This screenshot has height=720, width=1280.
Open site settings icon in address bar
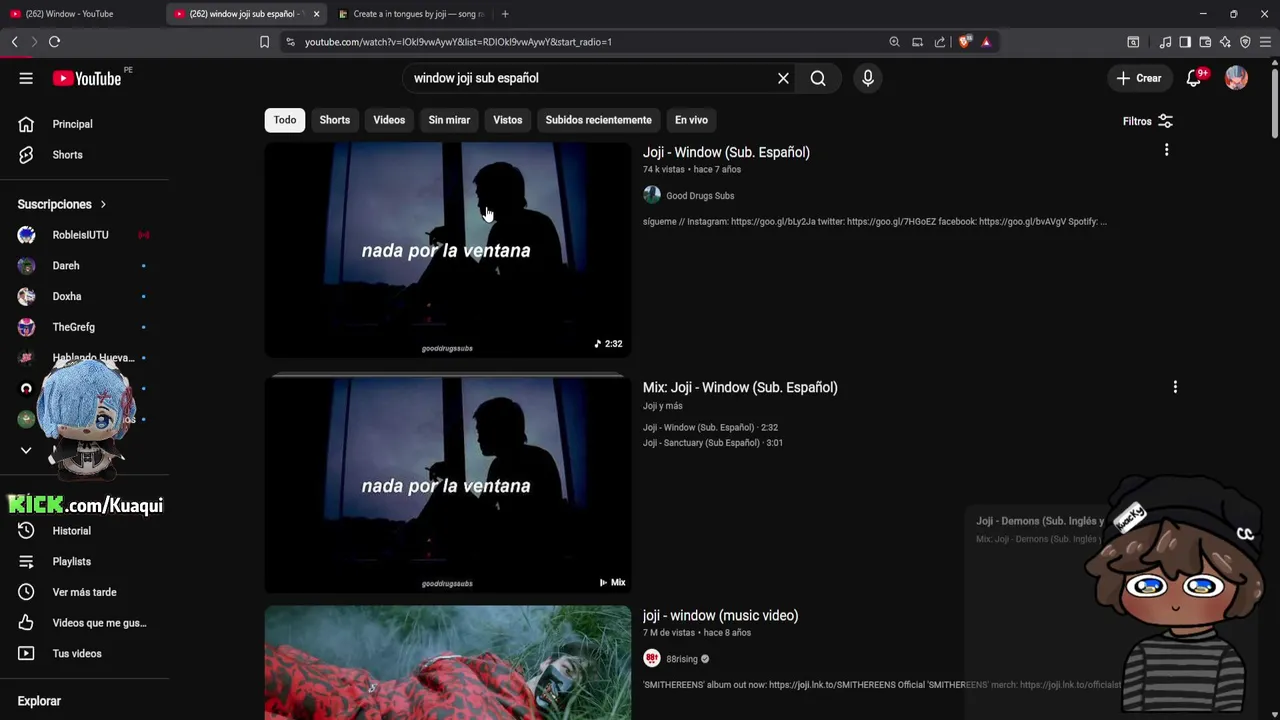tap(290, 42)
